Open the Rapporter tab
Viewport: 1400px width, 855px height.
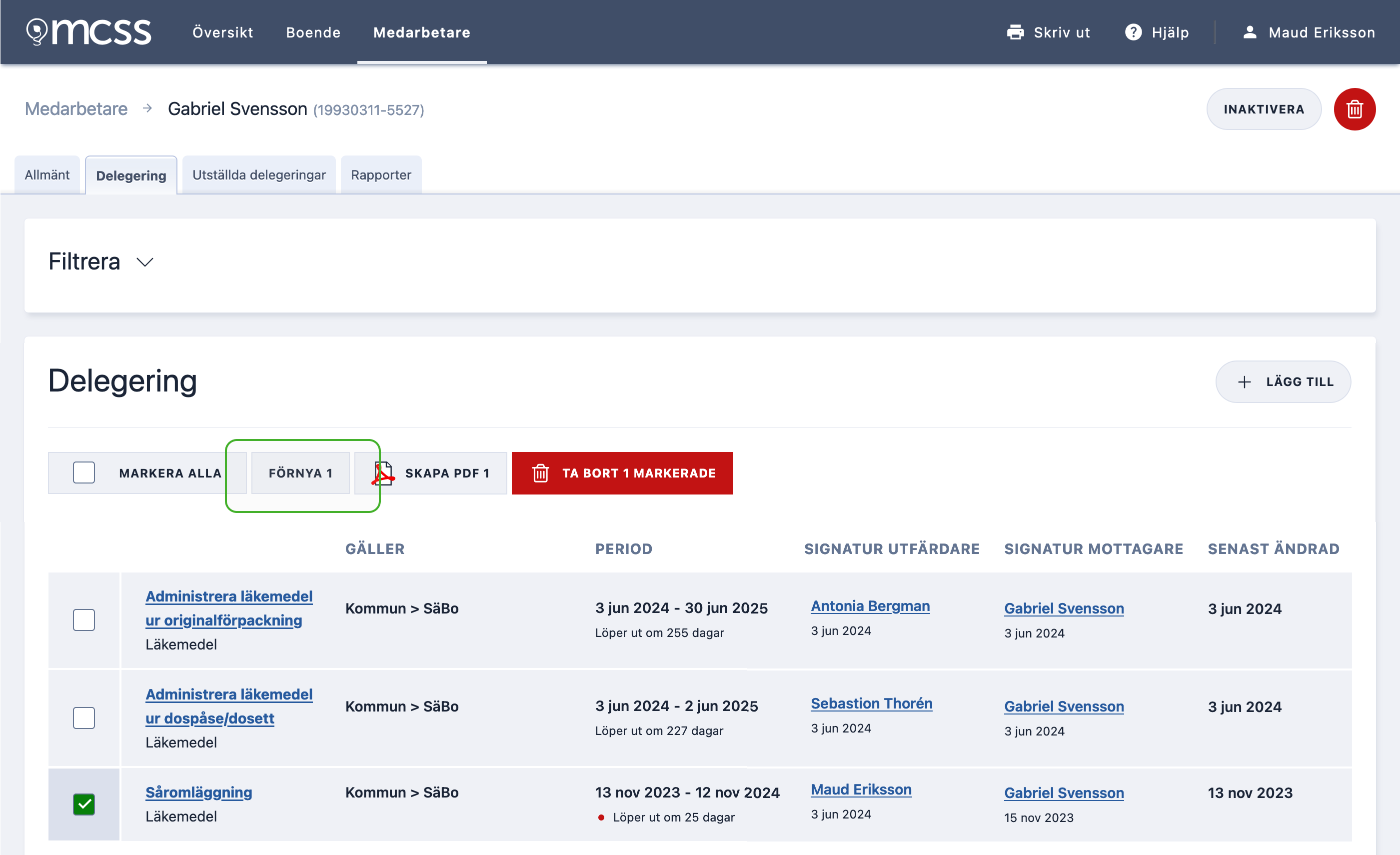[x=381, y=175]
